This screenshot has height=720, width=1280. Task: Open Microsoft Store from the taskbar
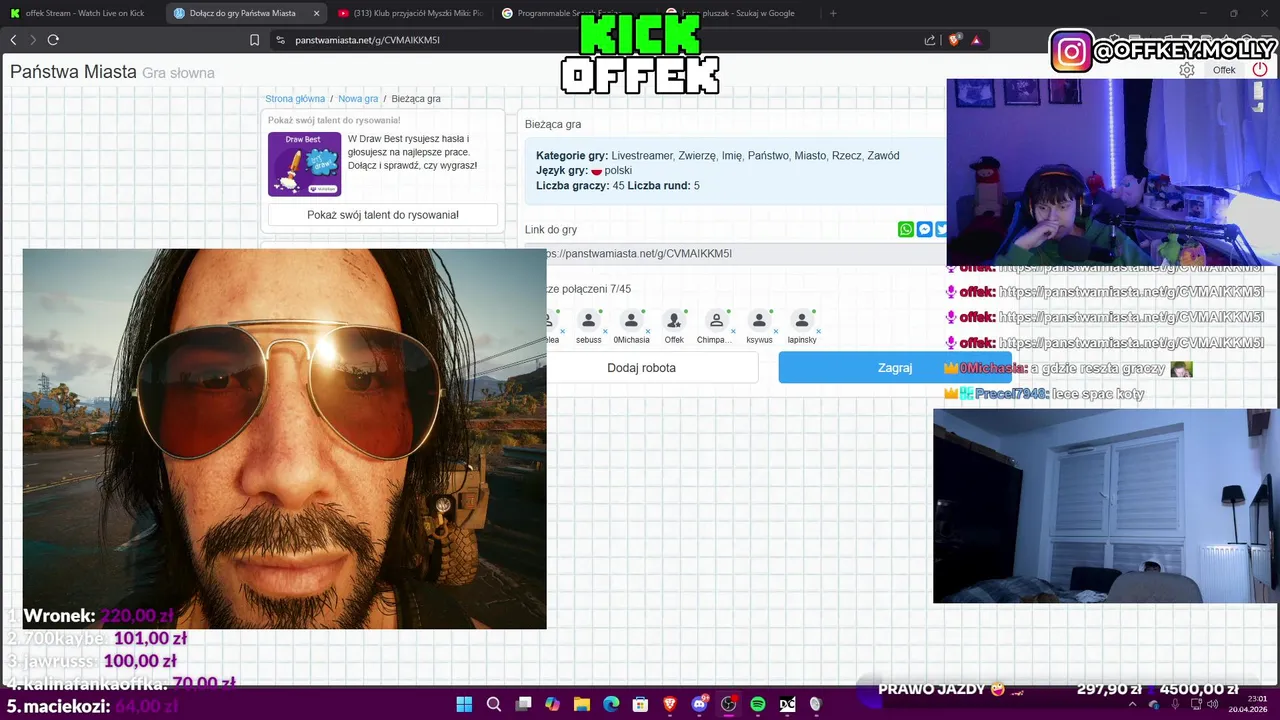point(641,704)
